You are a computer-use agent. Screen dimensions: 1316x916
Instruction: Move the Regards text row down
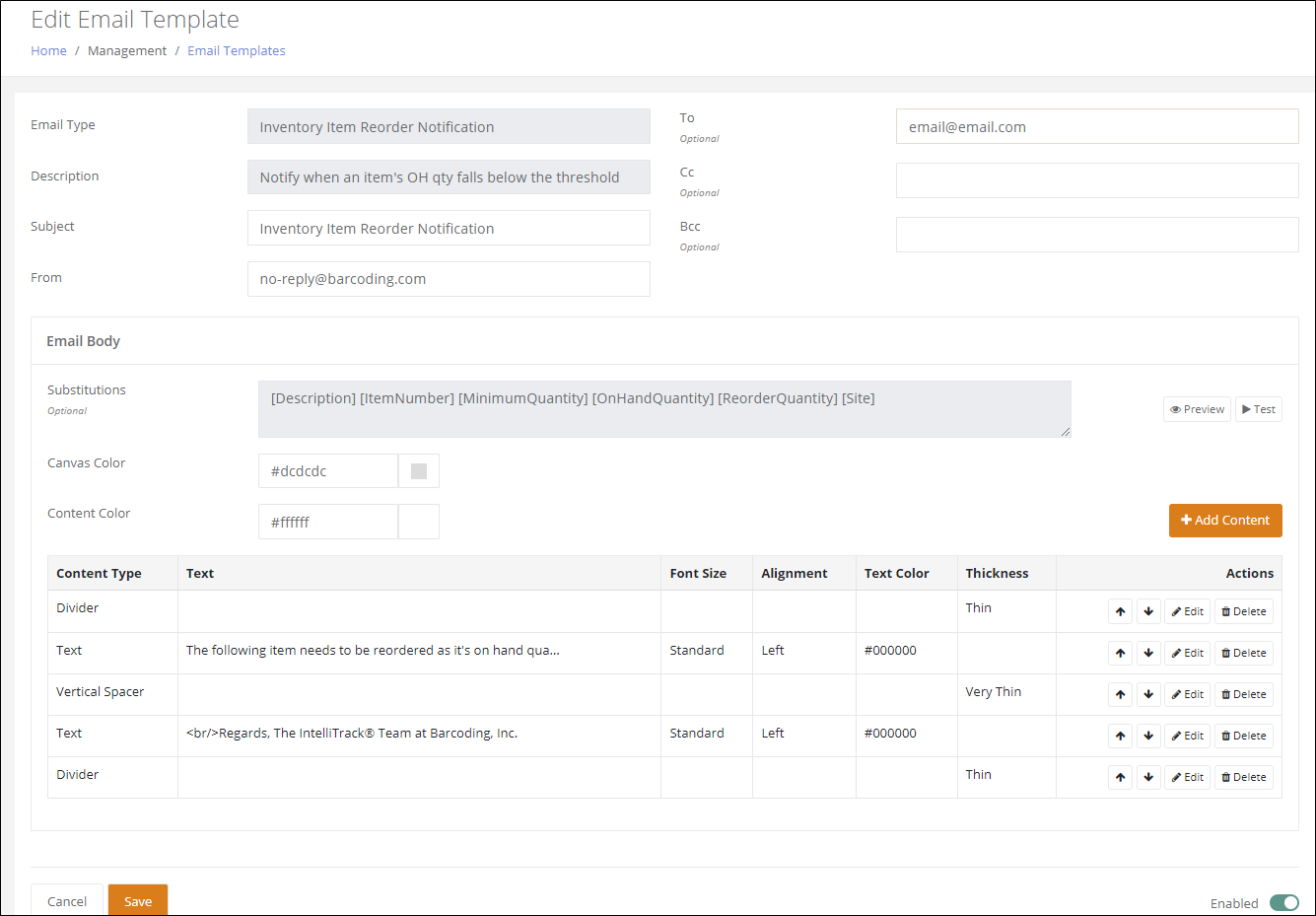1148,736
